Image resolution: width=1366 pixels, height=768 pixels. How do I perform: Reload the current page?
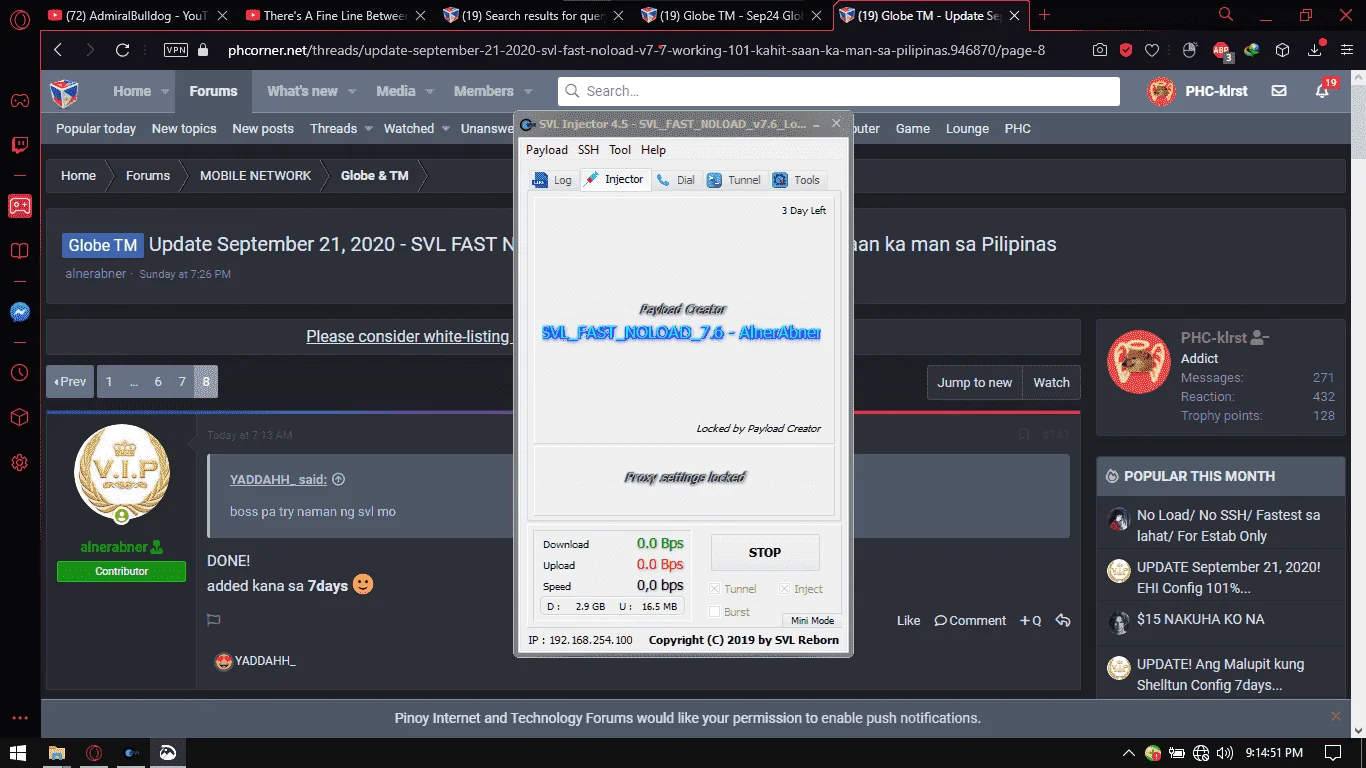pos(123,50)
